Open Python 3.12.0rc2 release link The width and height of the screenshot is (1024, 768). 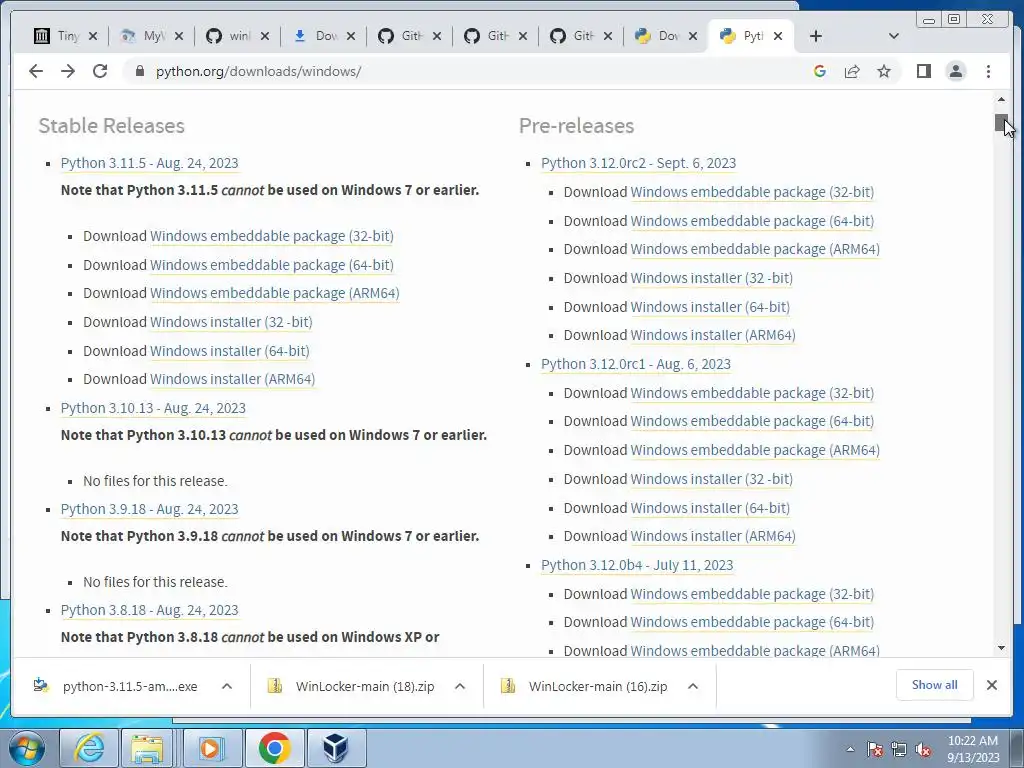tap(639, 163)
